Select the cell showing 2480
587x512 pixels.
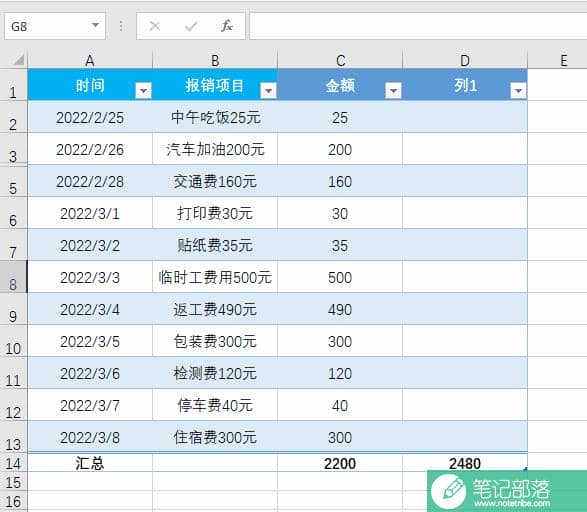click(465, 463)
